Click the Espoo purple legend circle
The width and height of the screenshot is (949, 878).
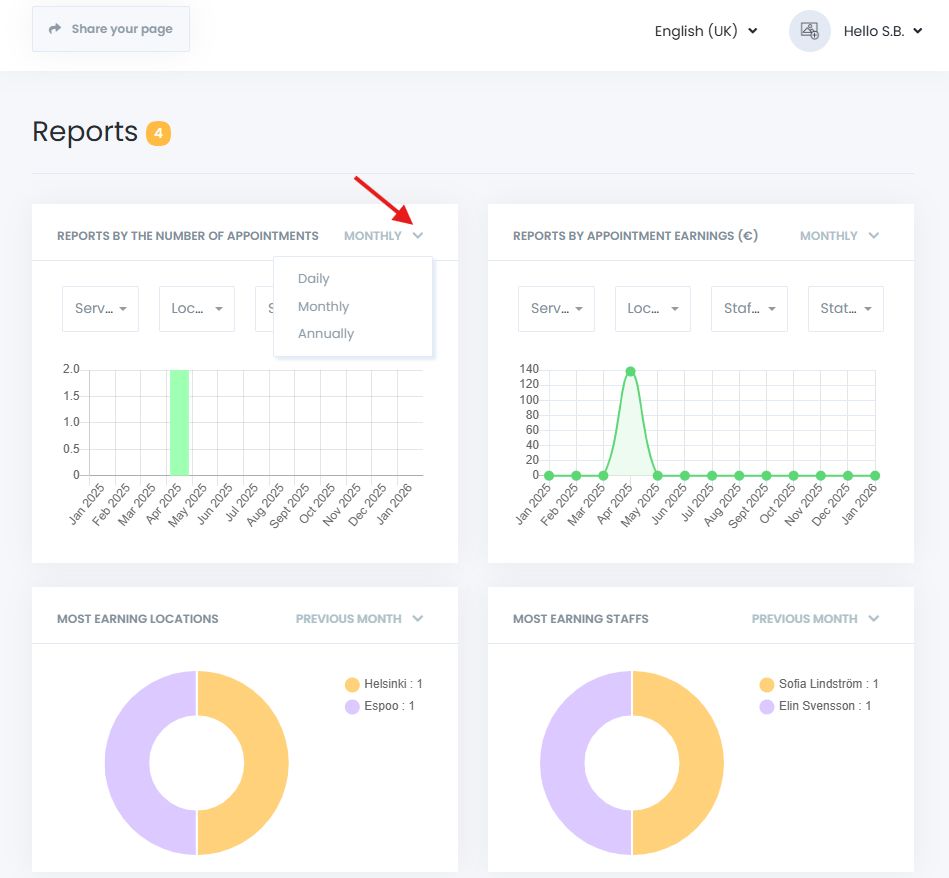352,707
